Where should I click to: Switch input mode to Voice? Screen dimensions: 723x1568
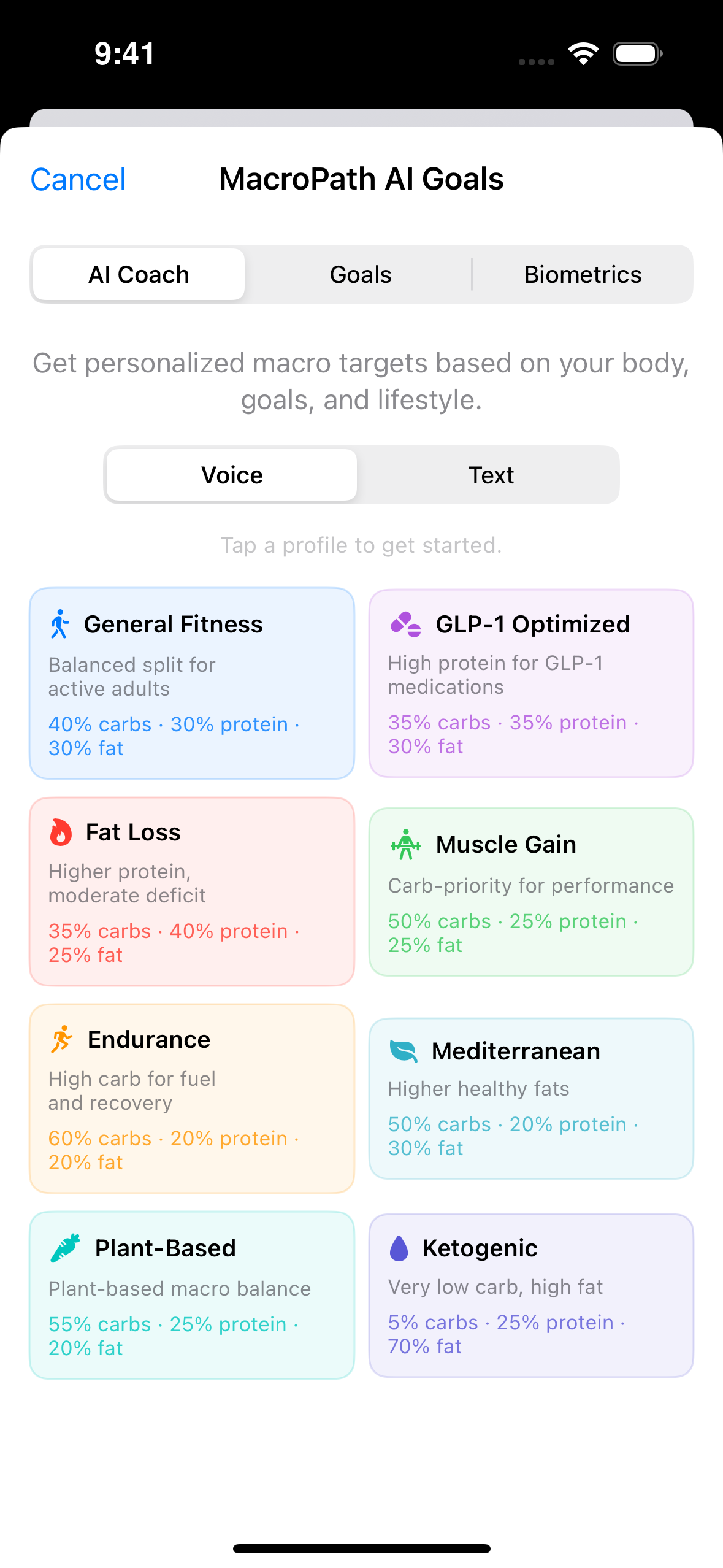(x=232, y=475)
